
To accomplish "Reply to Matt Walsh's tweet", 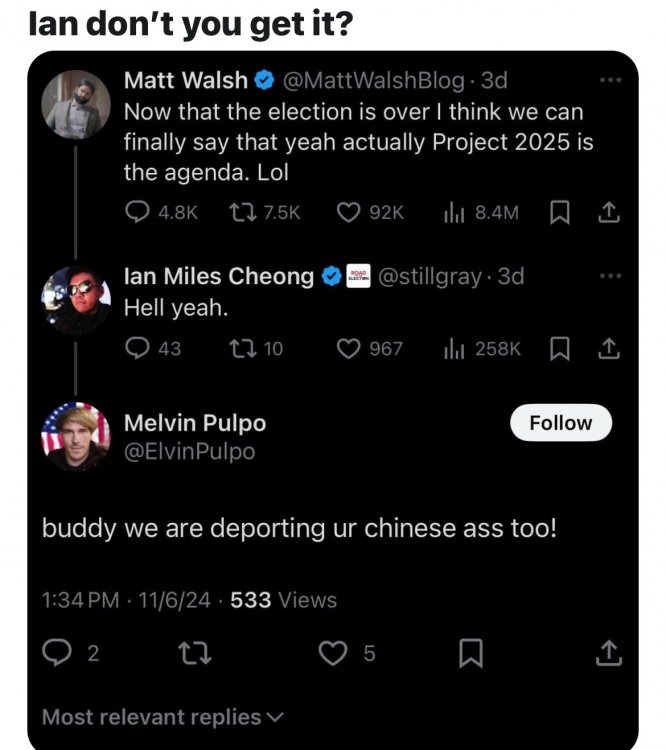I will (x=135, y=211).
